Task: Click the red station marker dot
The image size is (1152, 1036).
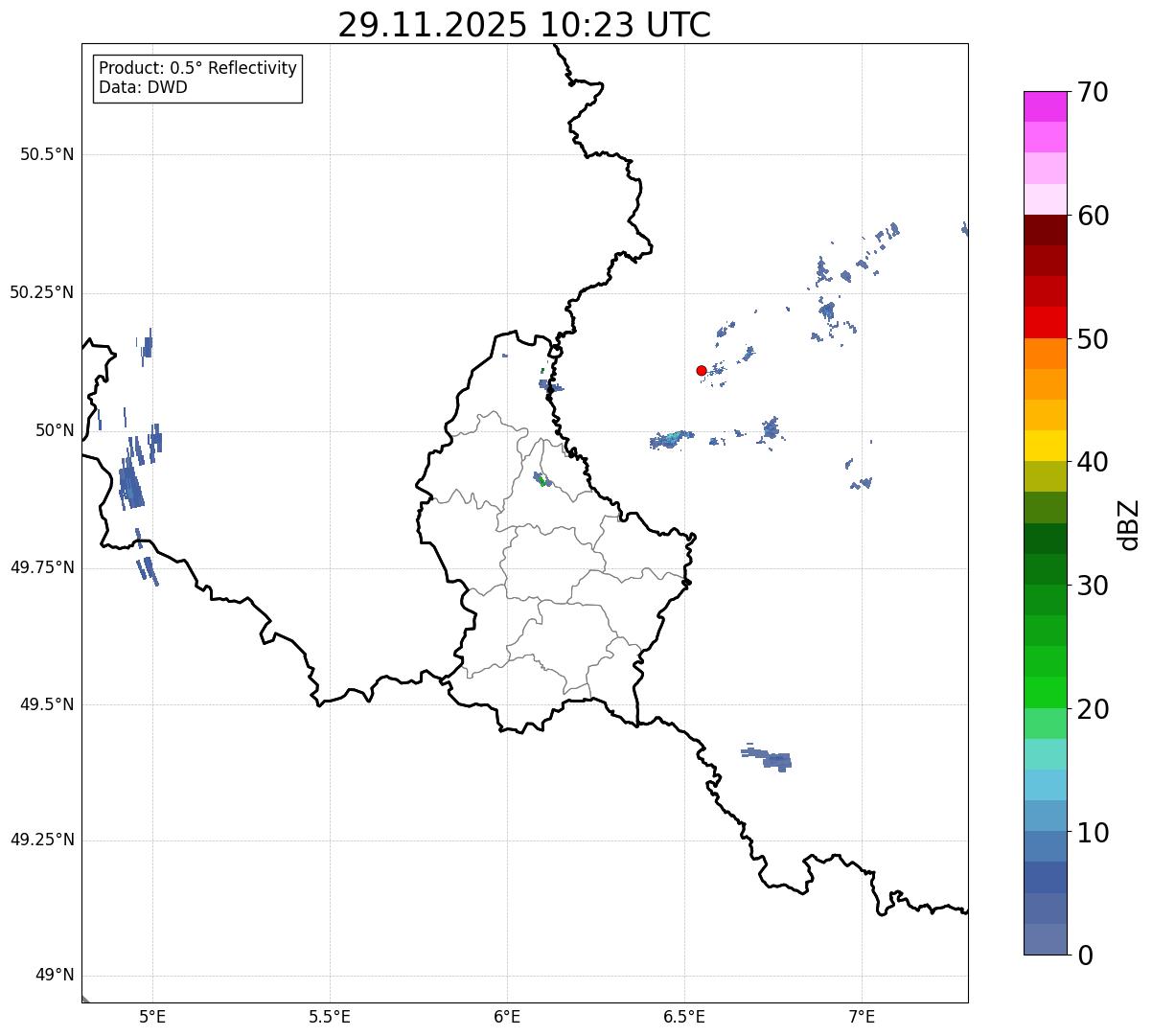Action: coord(702,371)
